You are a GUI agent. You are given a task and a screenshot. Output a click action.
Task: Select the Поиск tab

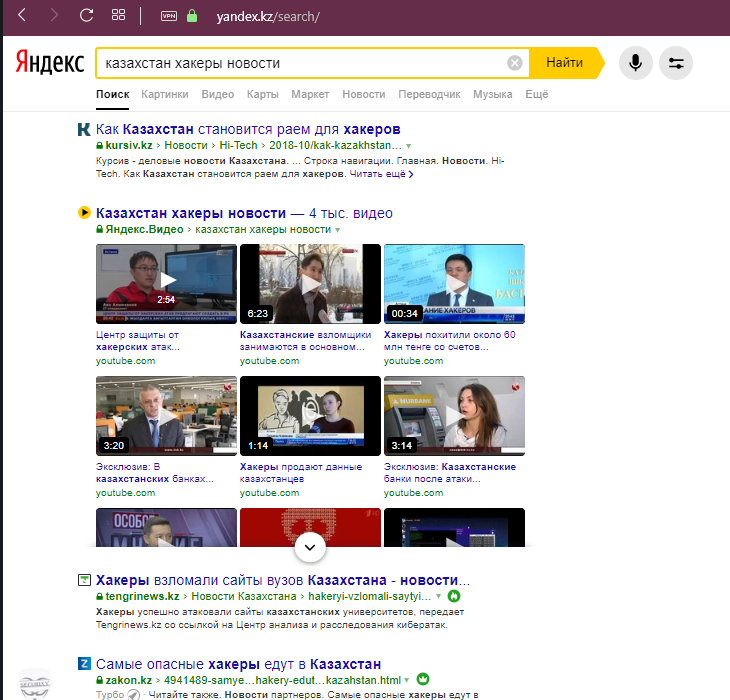point(113,94)
